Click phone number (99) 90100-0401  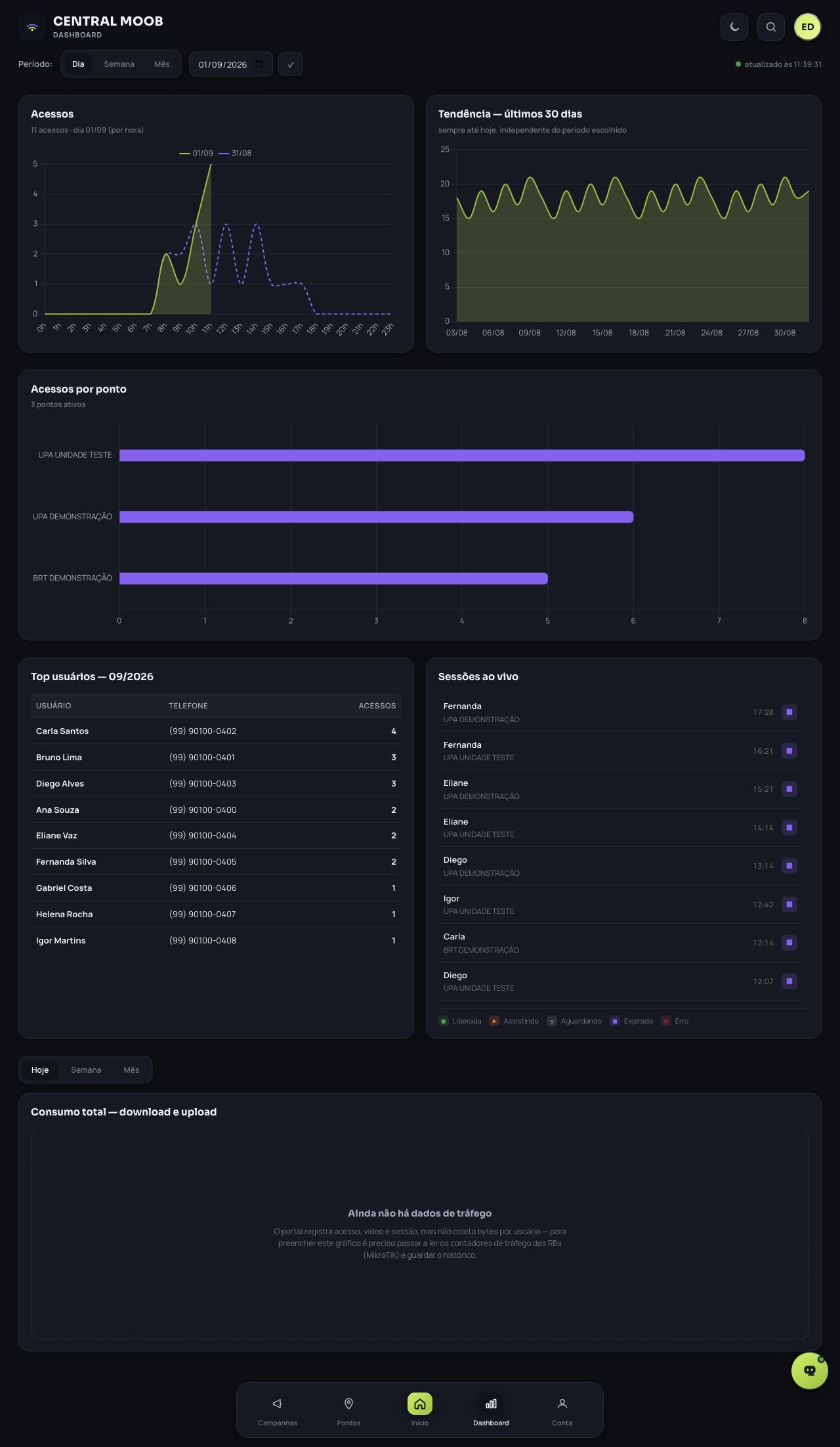tap(203, 758)
